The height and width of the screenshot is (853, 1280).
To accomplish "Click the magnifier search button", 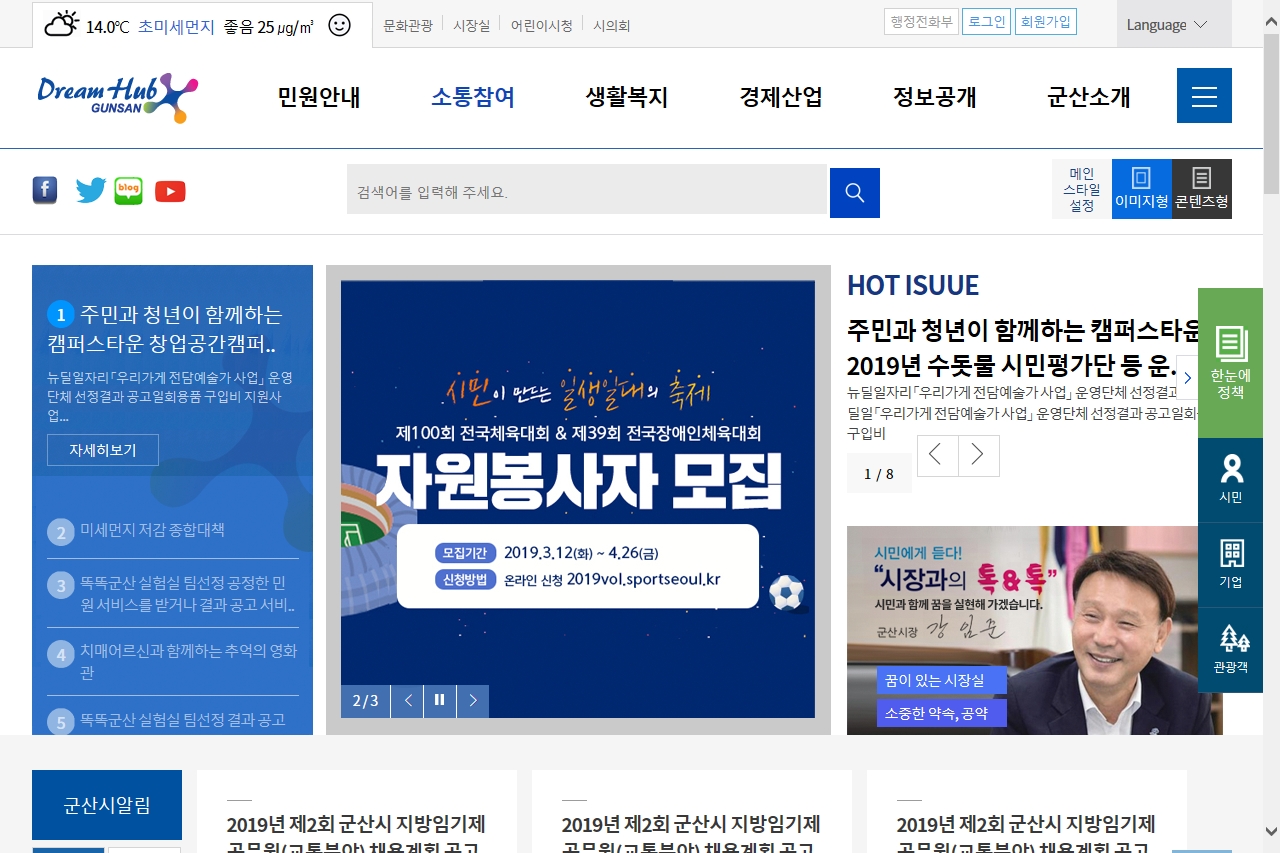I will pos(854,193).
